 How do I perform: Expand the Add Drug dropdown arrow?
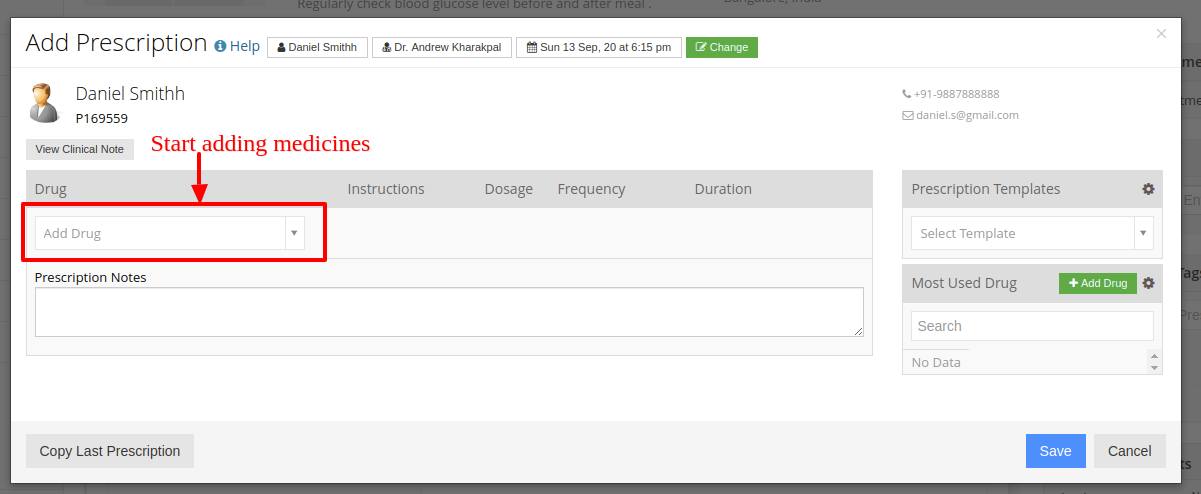click(294, 233)
